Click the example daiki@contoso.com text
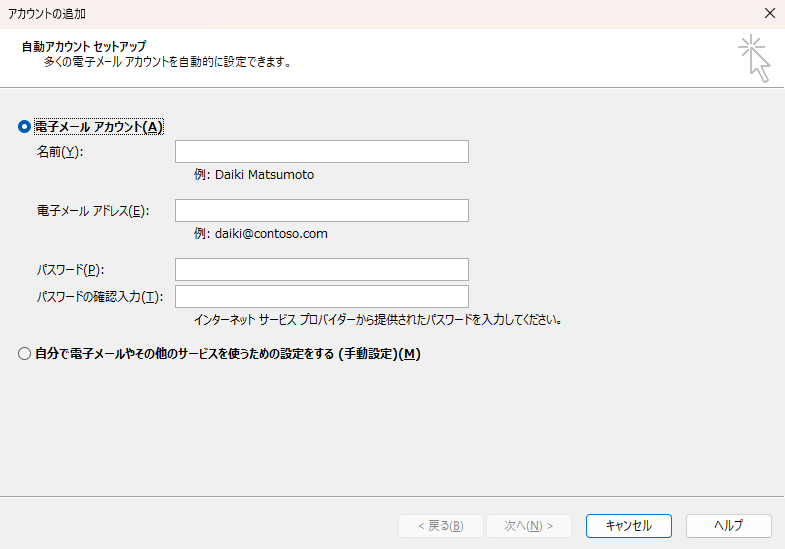Viewport: 785px width, 549px height. (261, 234)
